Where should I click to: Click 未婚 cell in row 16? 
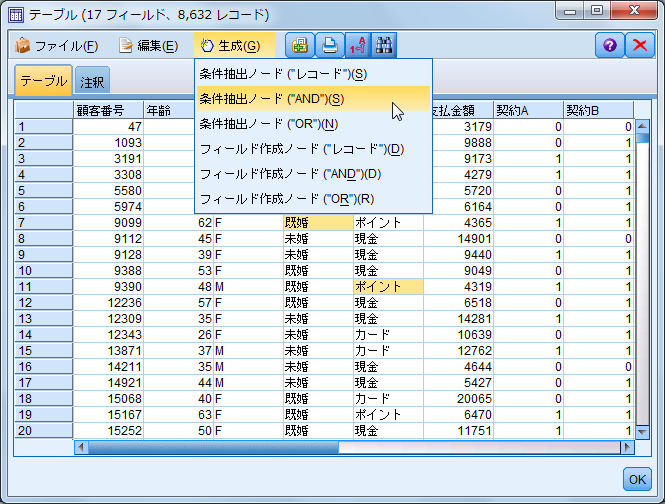[318, 367]
